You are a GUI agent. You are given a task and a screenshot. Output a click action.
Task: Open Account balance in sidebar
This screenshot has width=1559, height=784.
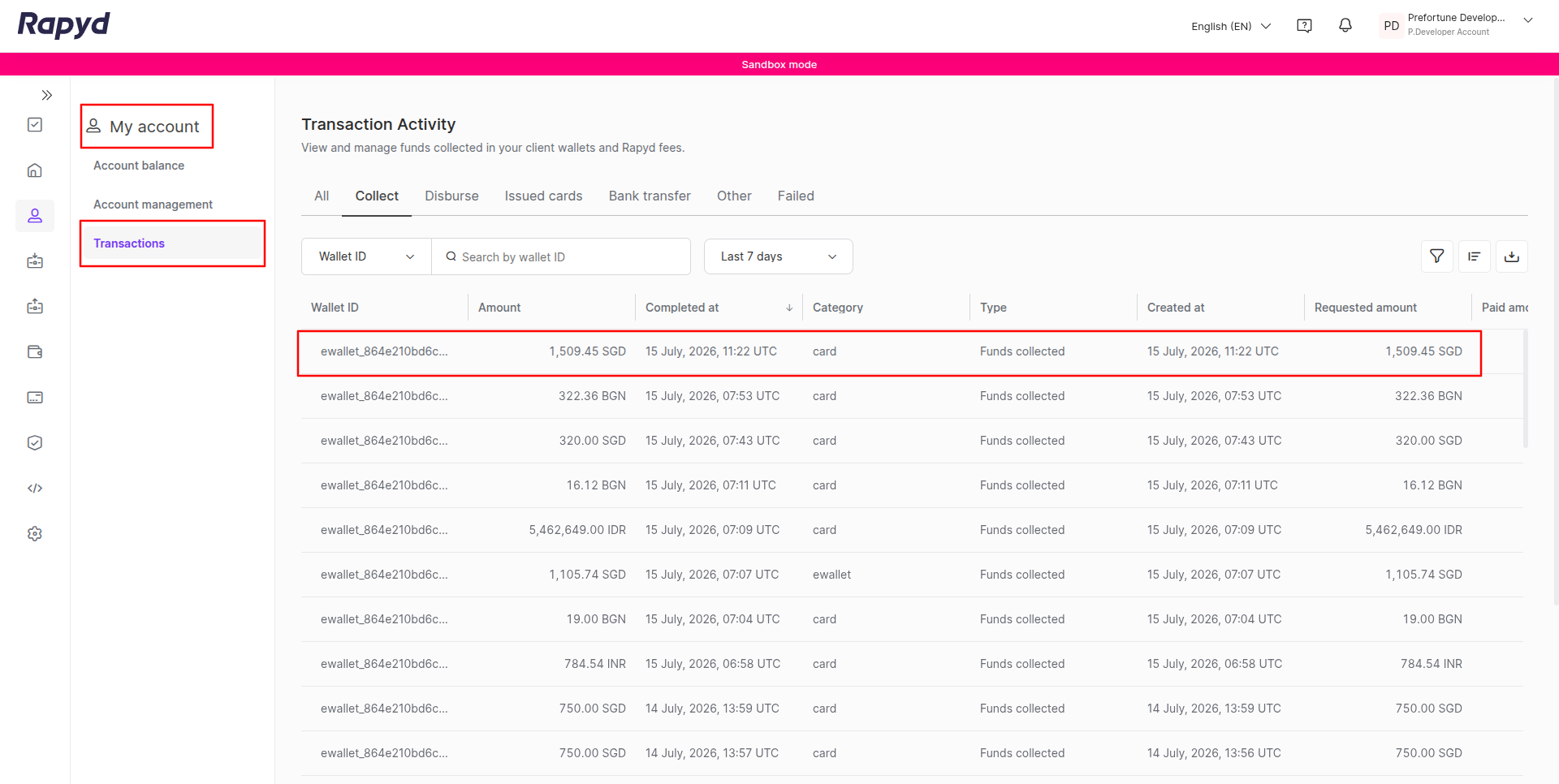pos(139,166)
